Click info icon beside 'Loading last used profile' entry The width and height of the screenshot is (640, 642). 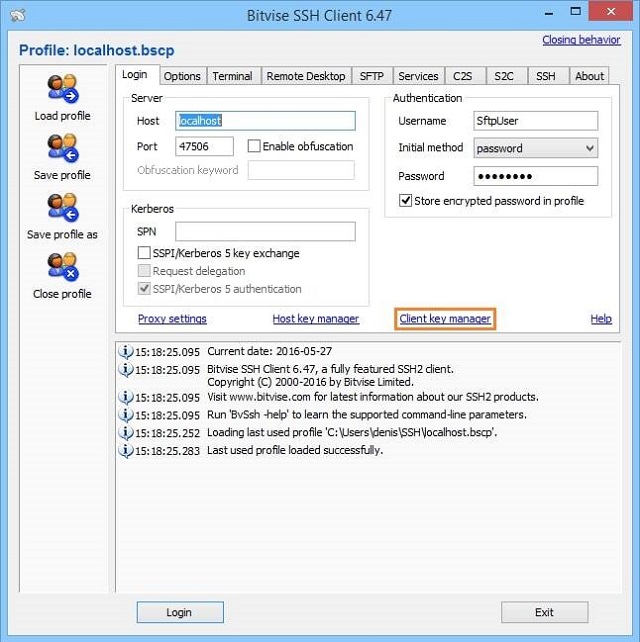click(126, 433)
